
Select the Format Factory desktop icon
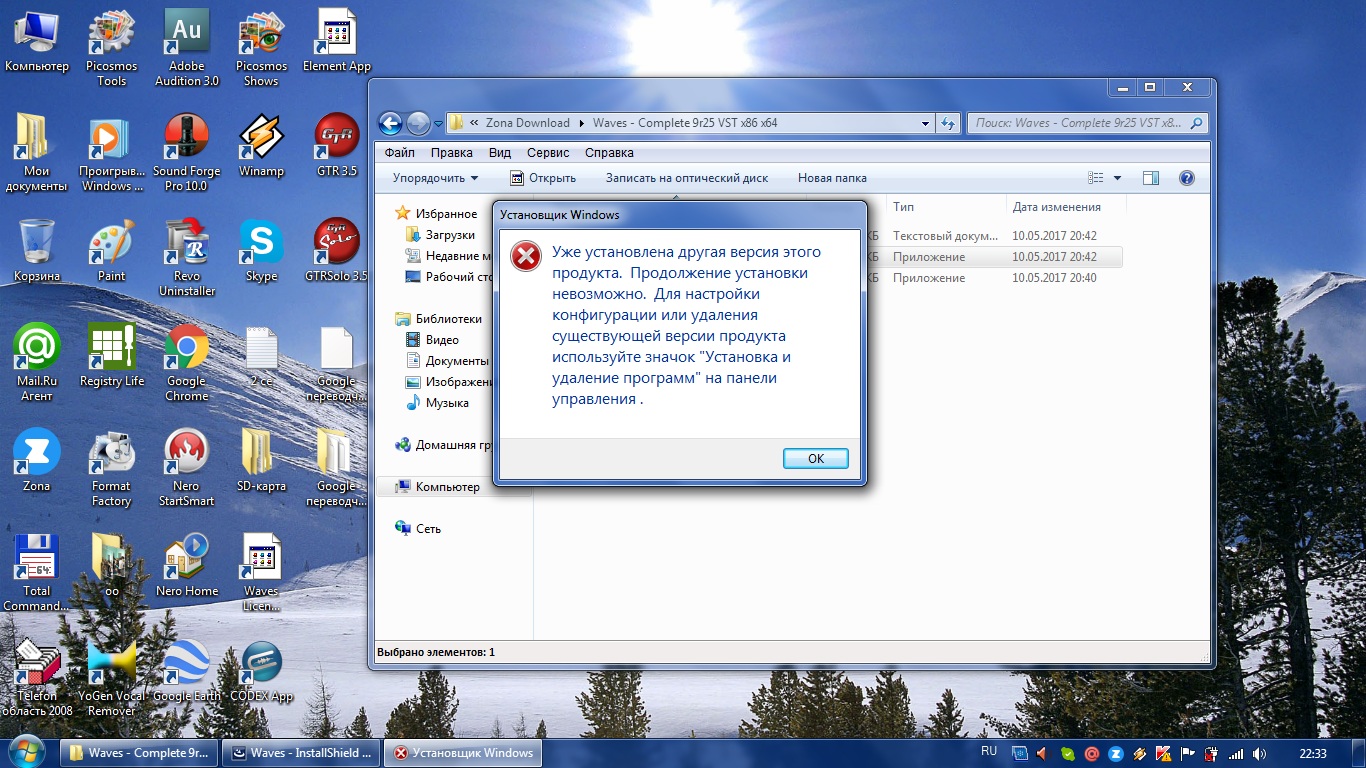point(112,469)
